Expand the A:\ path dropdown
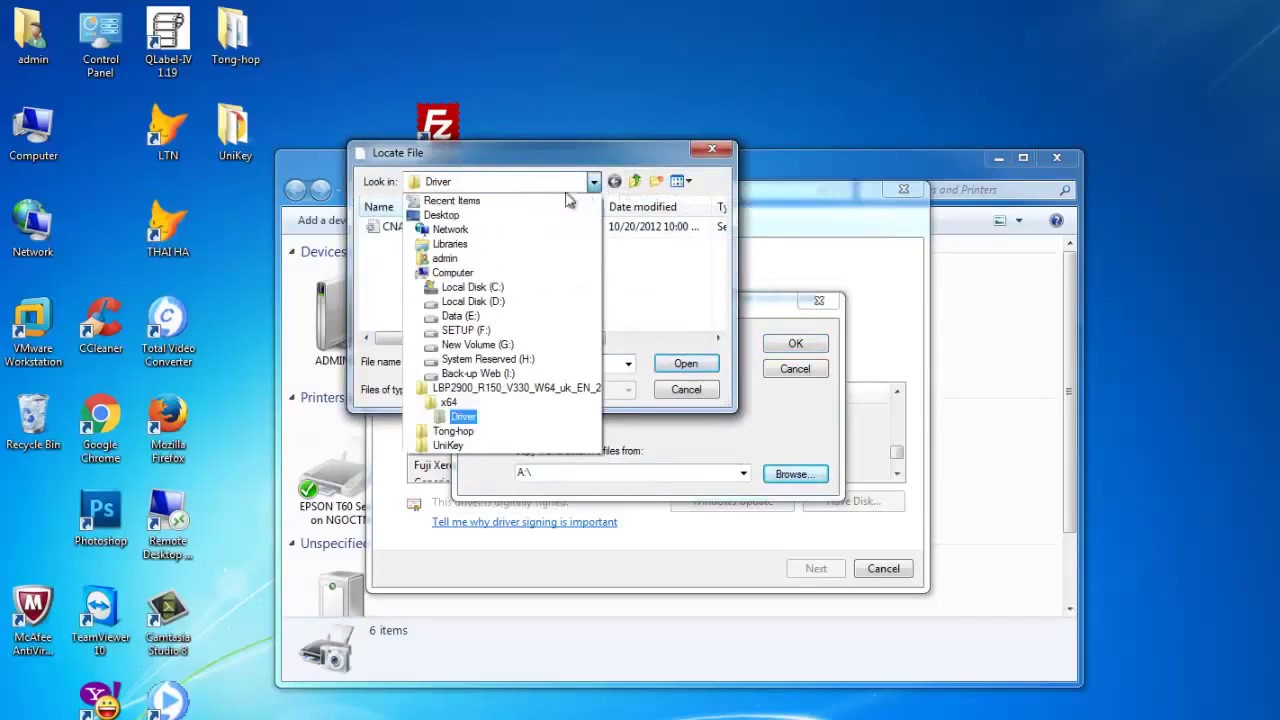 pos(742,472)
